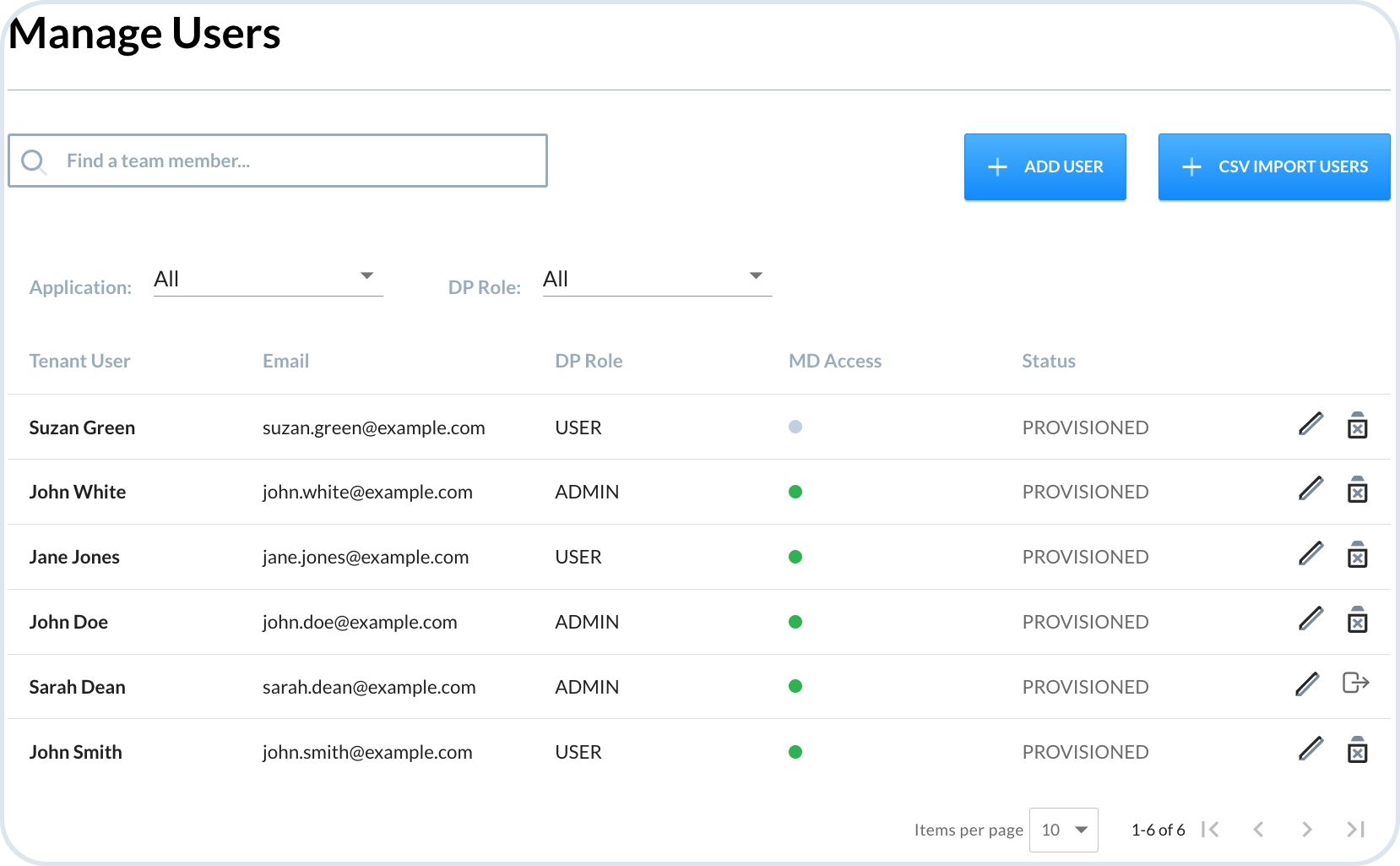Sort by the Tenant User column header
The height and width of the screenshot is (866, 1400).
pyautogui.click(x=79, y=361)
